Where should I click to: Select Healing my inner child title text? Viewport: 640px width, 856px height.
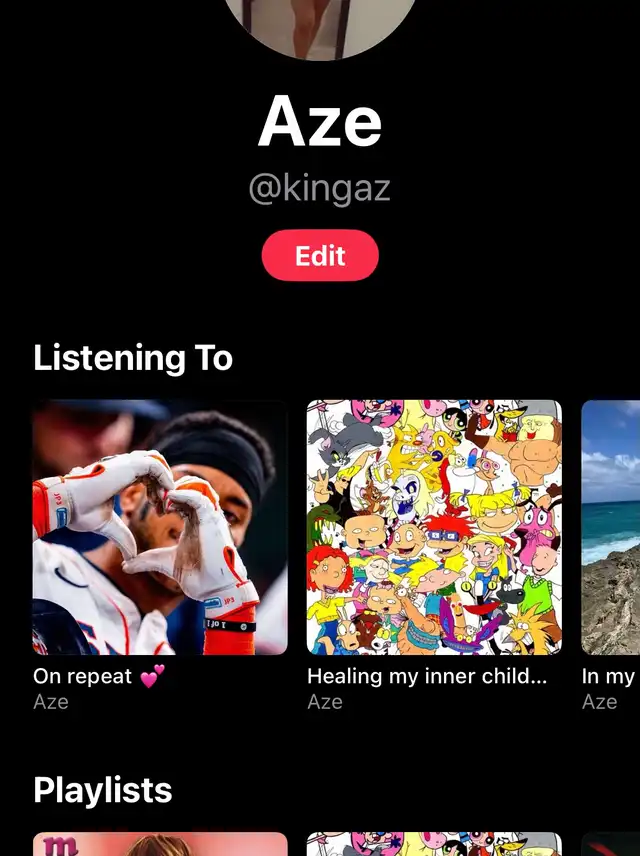pos(427,676)
